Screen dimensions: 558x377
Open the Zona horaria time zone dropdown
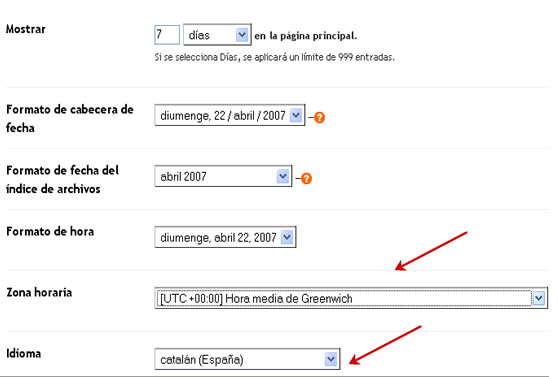(x=351, y=298)
